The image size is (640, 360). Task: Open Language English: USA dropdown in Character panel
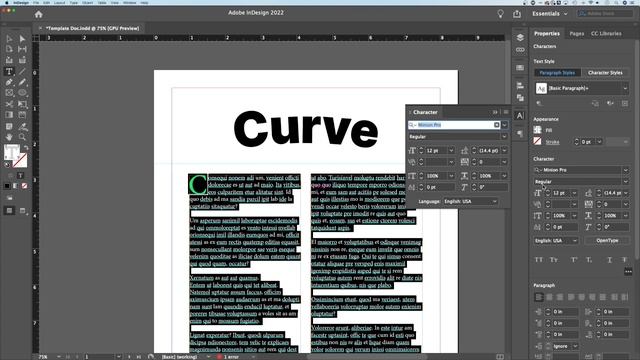point(471,202)
